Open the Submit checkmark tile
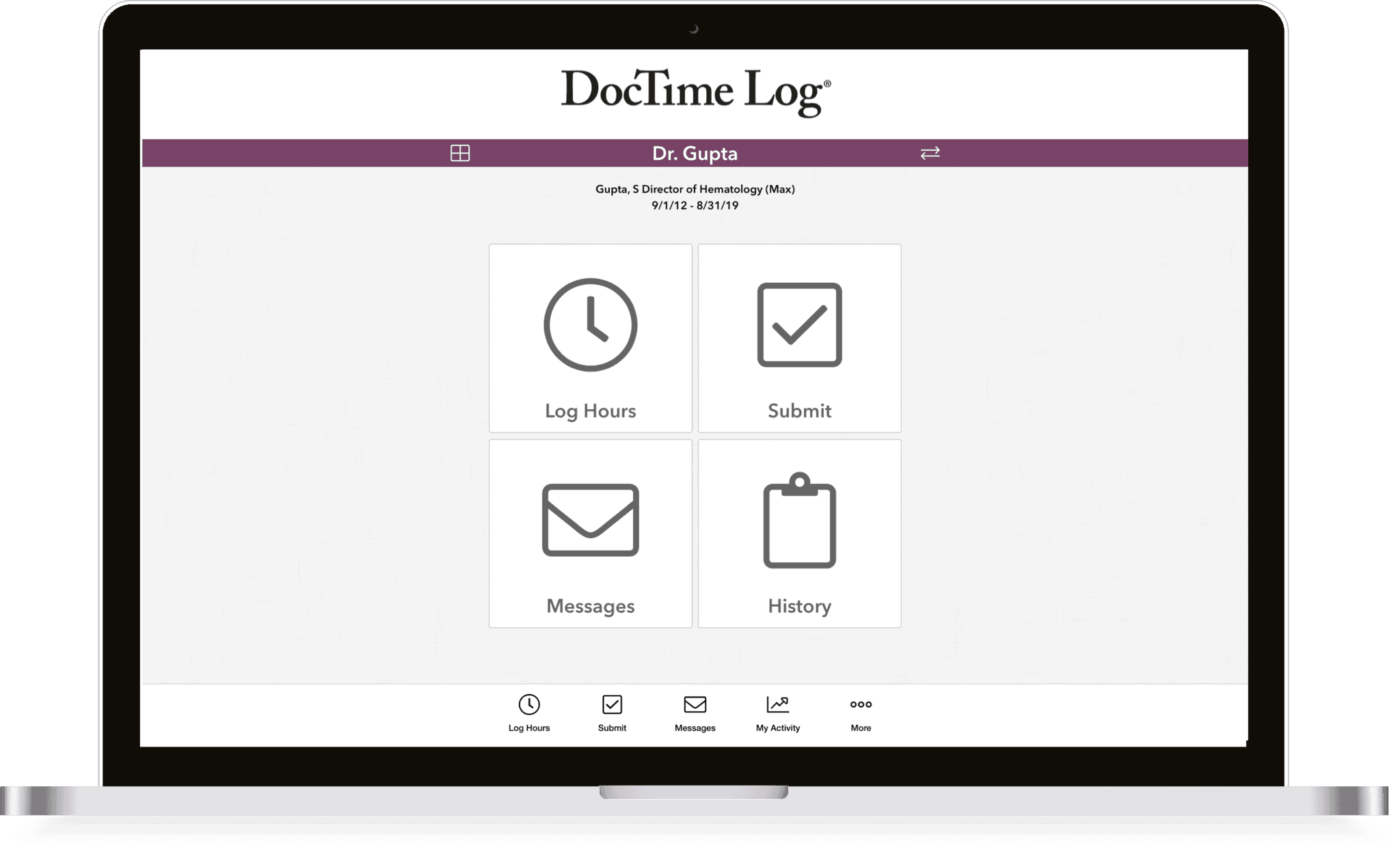 [x=799, y=338]
